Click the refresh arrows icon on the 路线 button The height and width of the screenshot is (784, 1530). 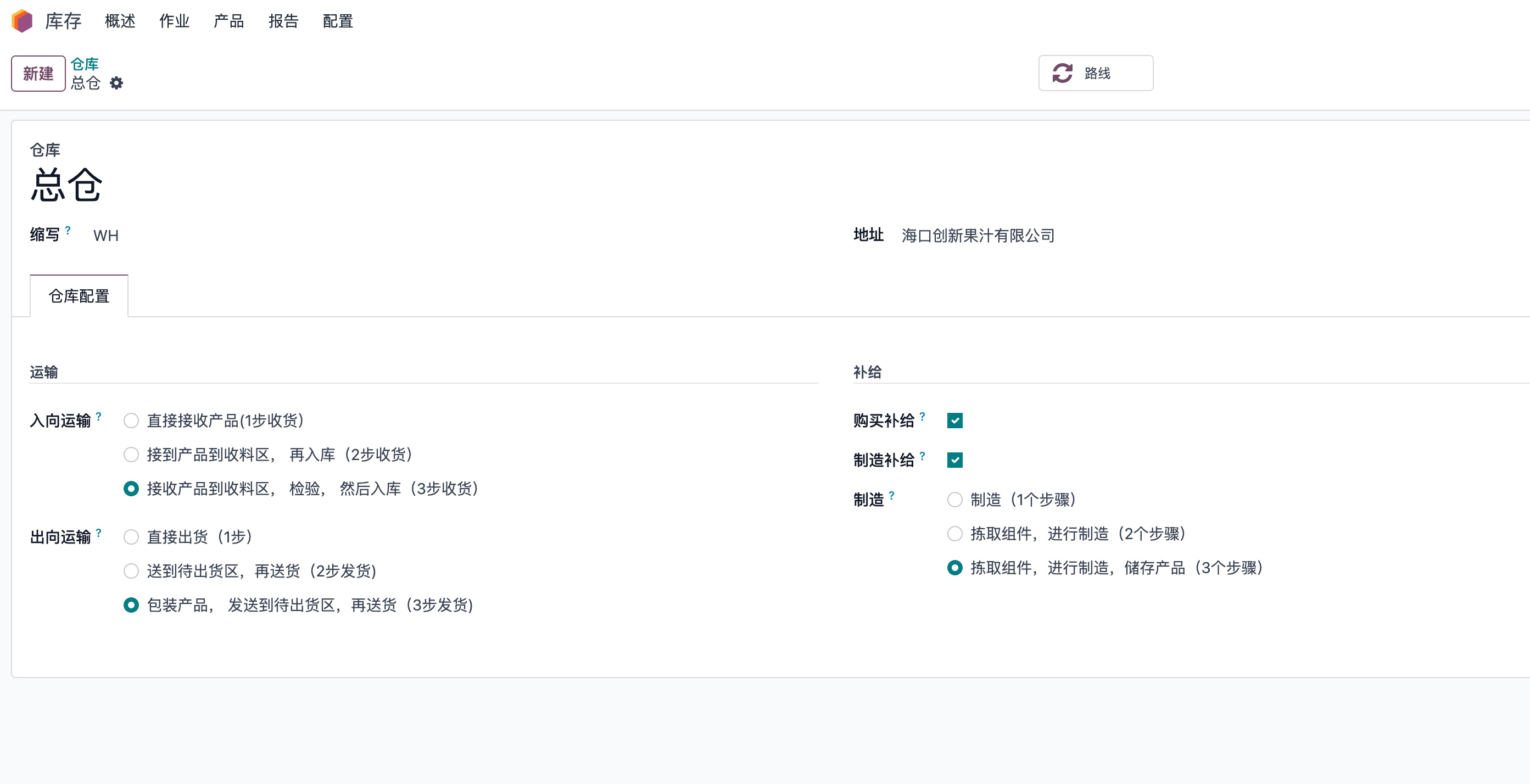(x=1062, y=73)
